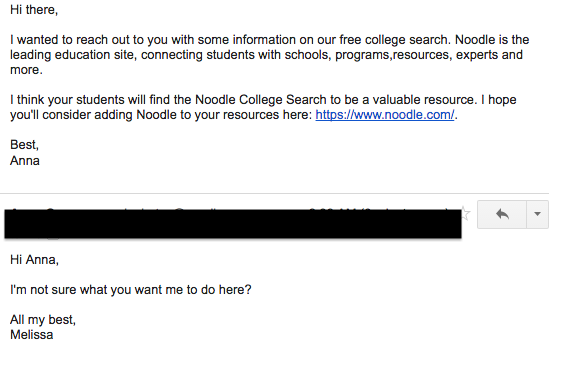
Task: Click the words 'valuable resource'
Action: point(425,100)
